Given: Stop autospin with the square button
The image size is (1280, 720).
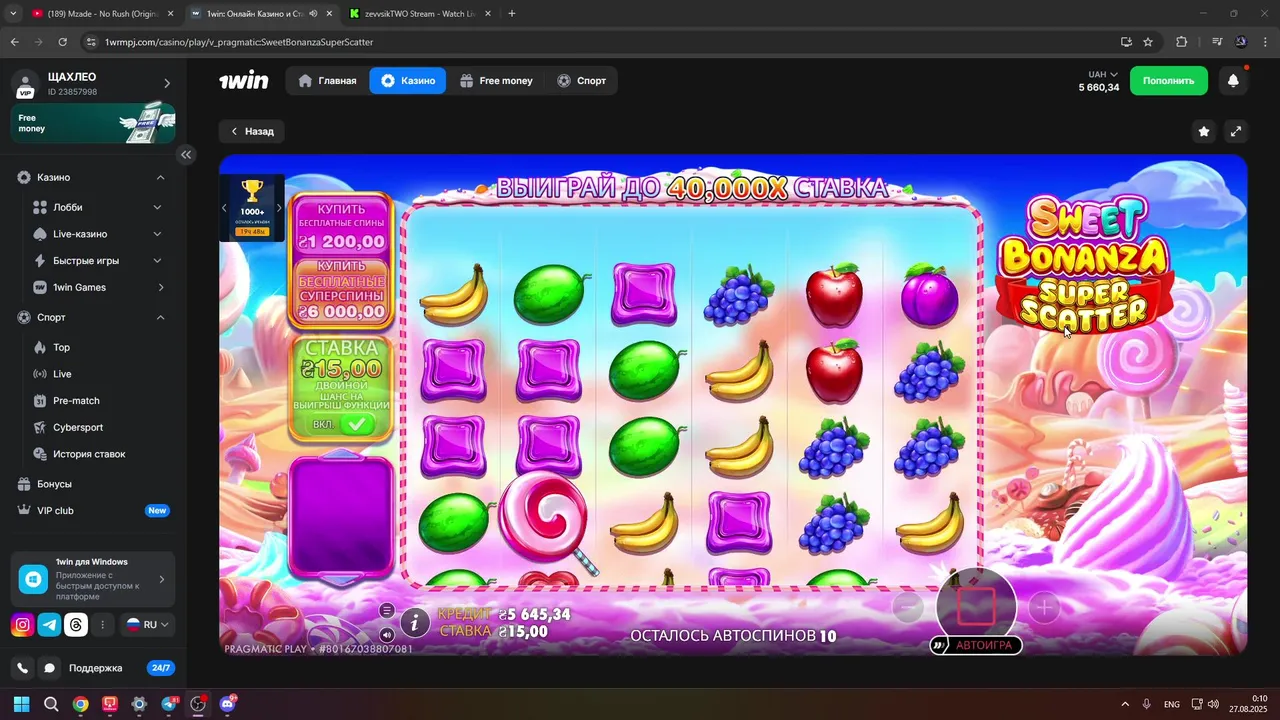Looking at the screenshot, I should (x=976, y=606).
